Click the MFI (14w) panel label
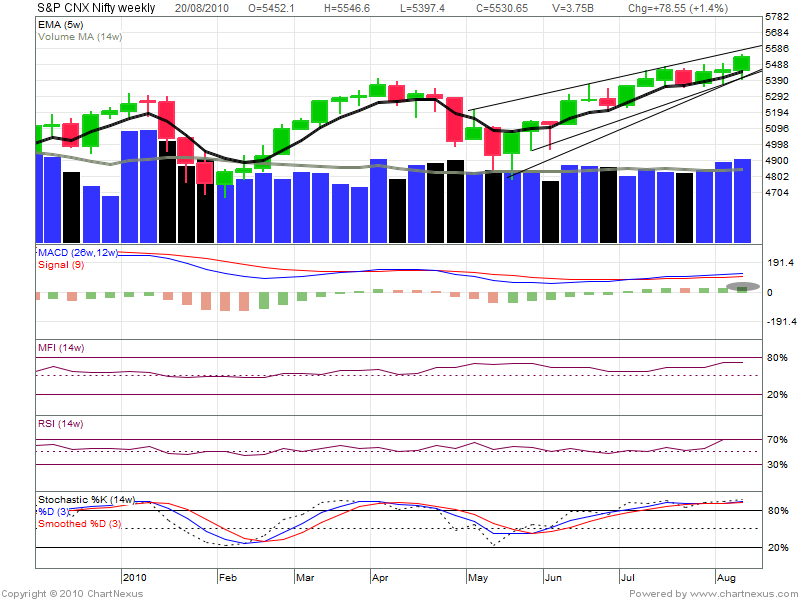This screenshot has width=800, height=600. point(61,346)
